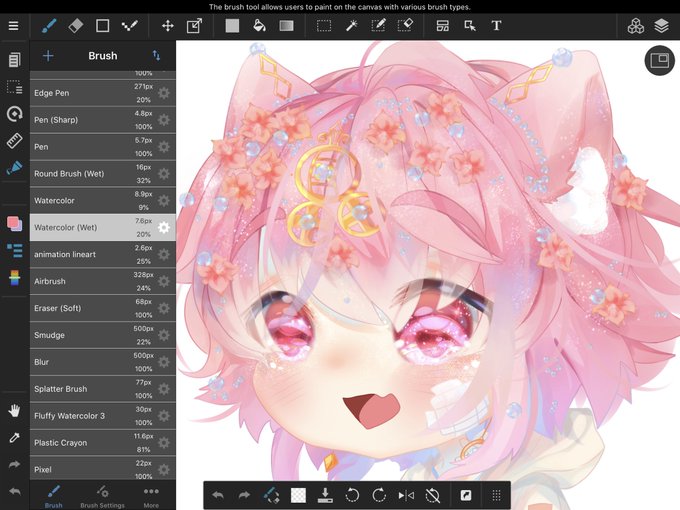Open settings gear for Airbrush

[163, 281]
